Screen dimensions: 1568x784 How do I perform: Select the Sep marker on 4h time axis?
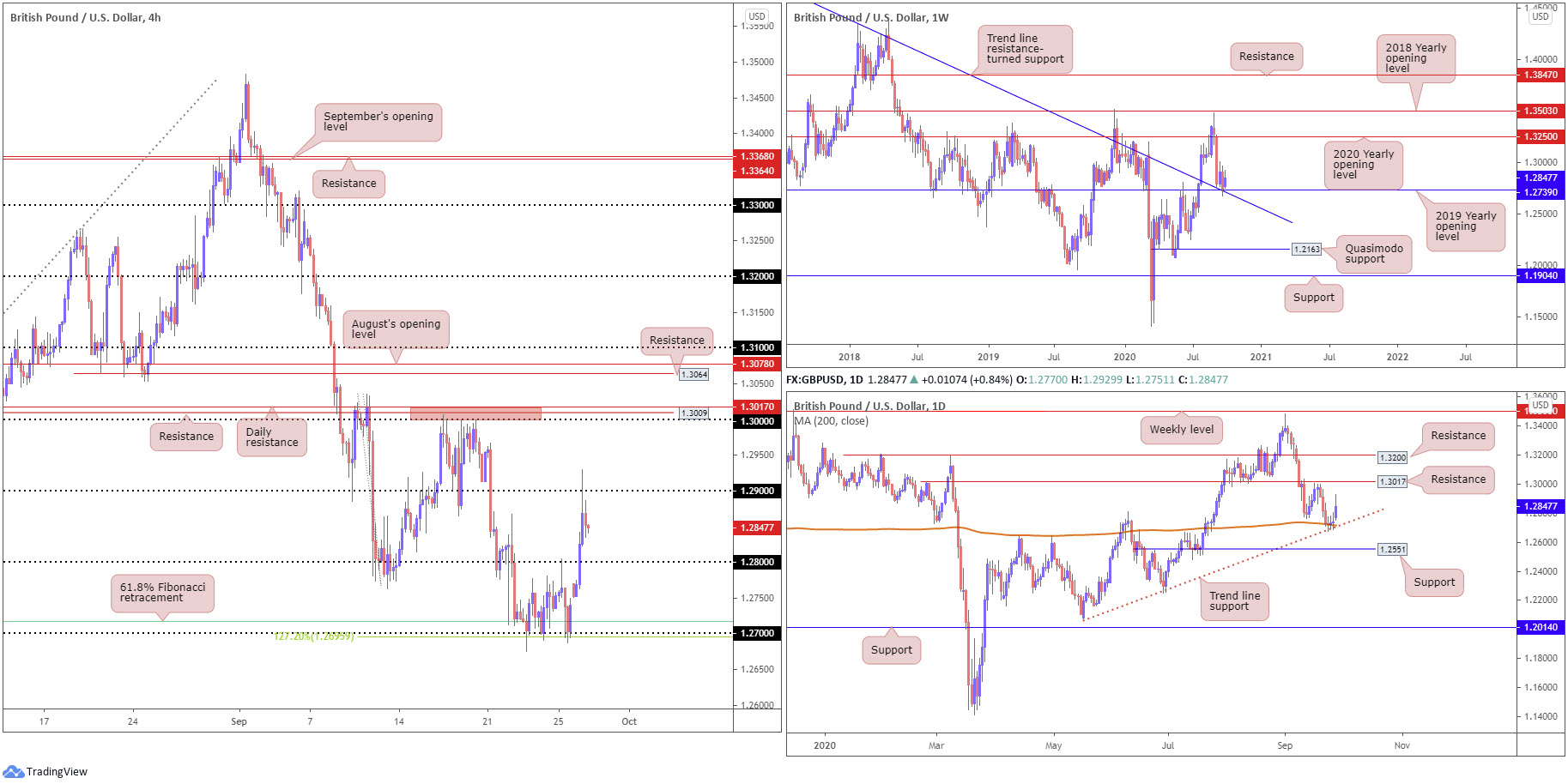239,721
